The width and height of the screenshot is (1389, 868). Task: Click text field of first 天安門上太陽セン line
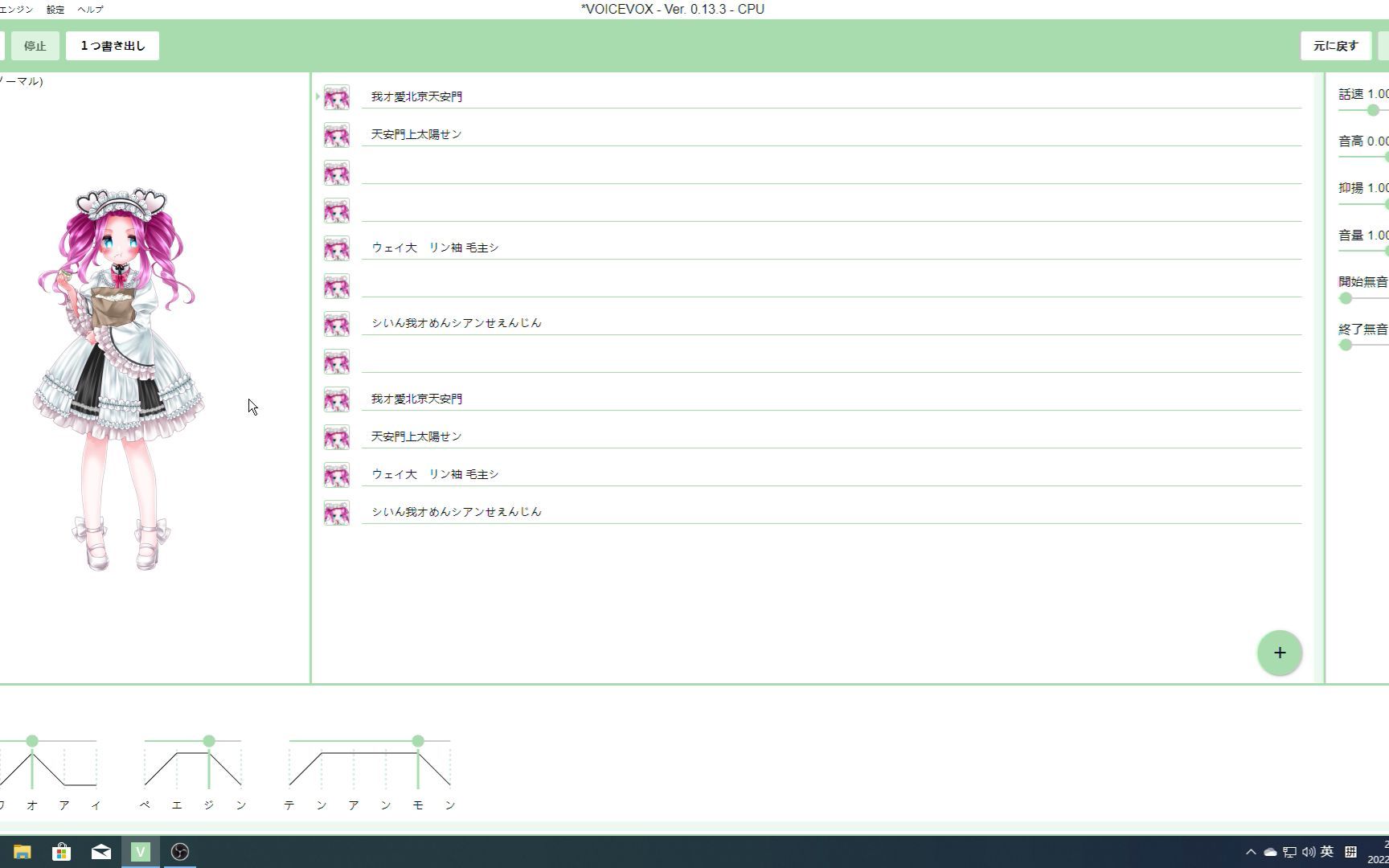[831, 134]
